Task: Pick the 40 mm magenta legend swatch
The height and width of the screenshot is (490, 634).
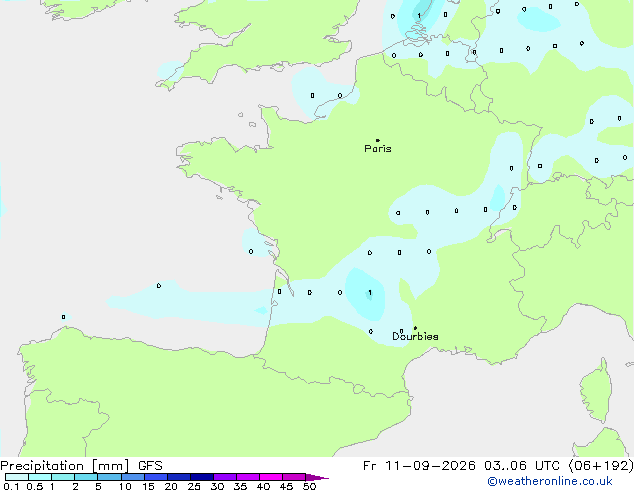Action: [x=271, y=477]
